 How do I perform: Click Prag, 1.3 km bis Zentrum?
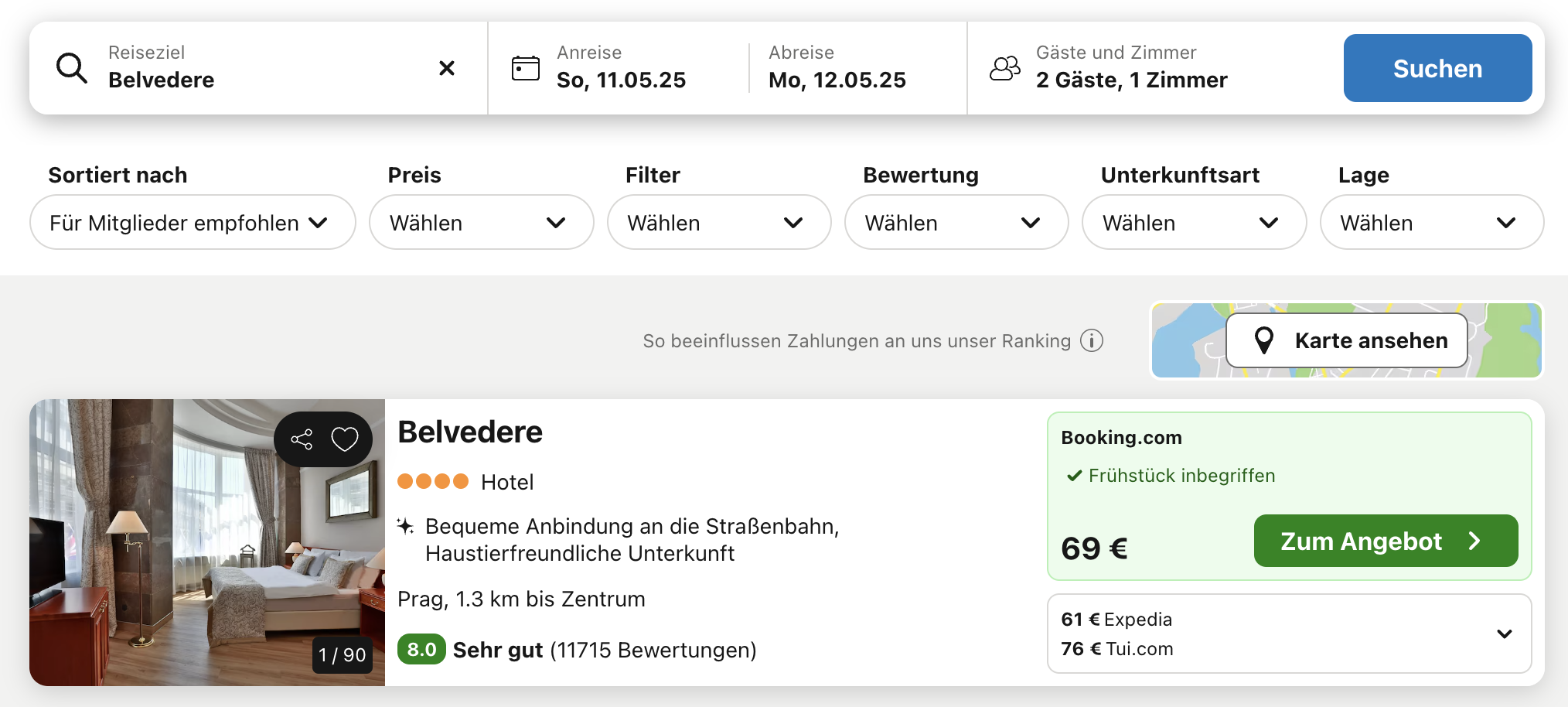pos(521,599)
